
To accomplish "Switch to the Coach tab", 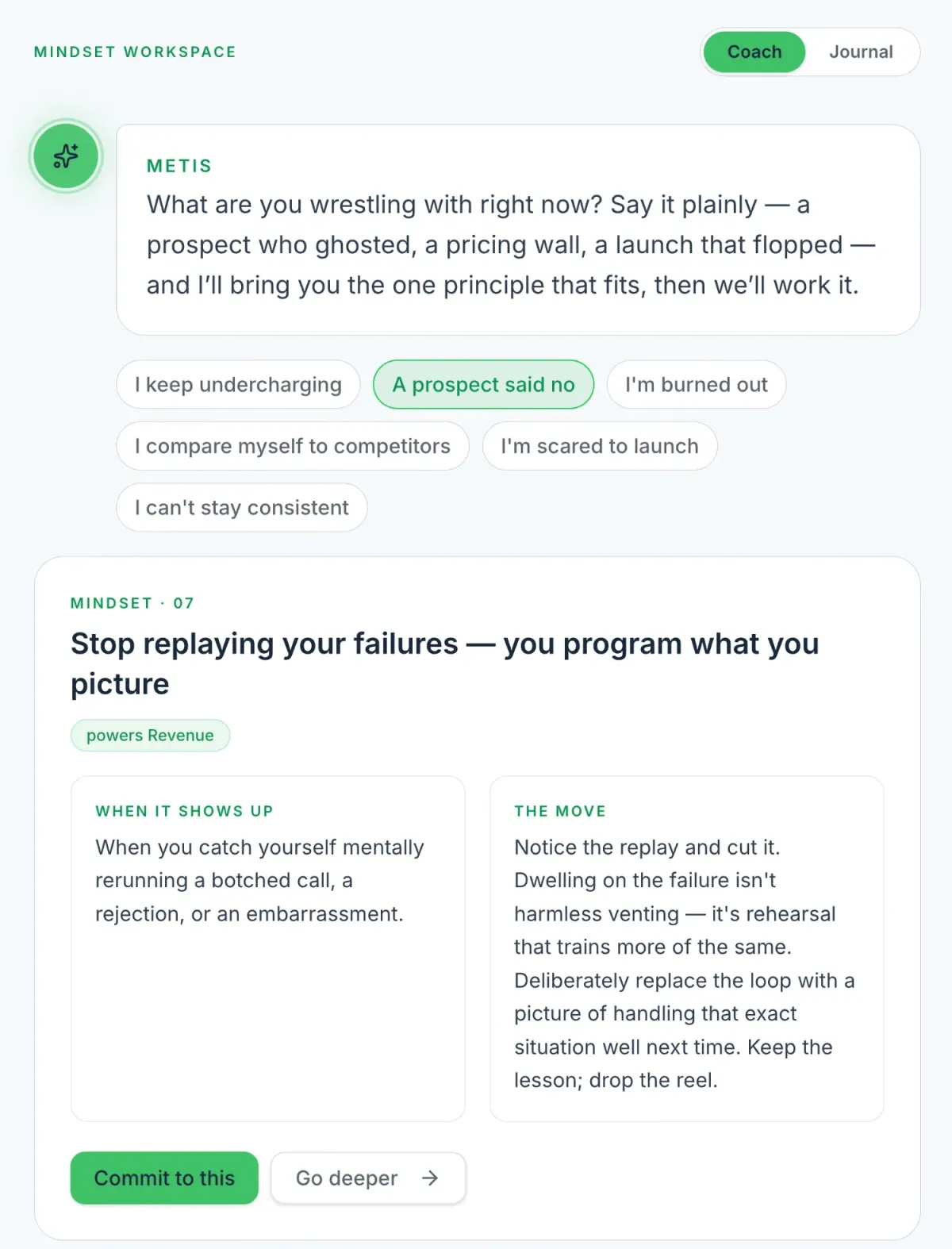I will (754, 52).
